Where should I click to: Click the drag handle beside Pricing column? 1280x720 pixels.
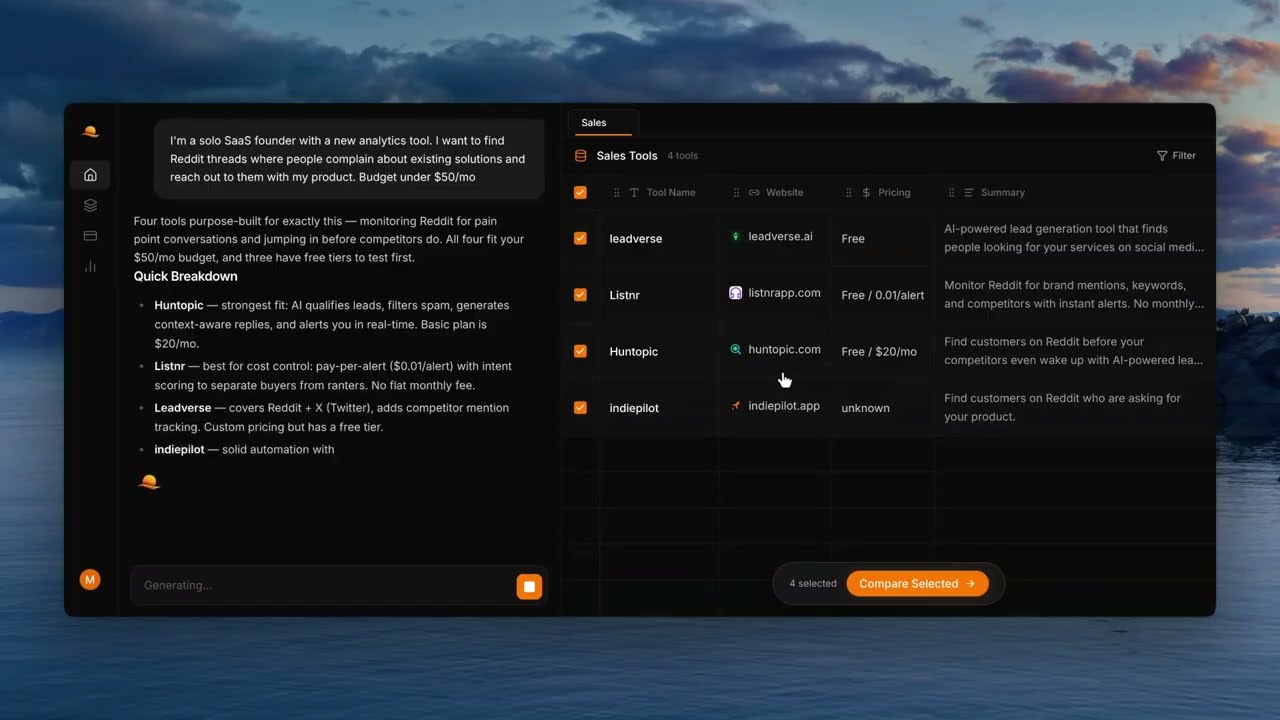[849, 193]
